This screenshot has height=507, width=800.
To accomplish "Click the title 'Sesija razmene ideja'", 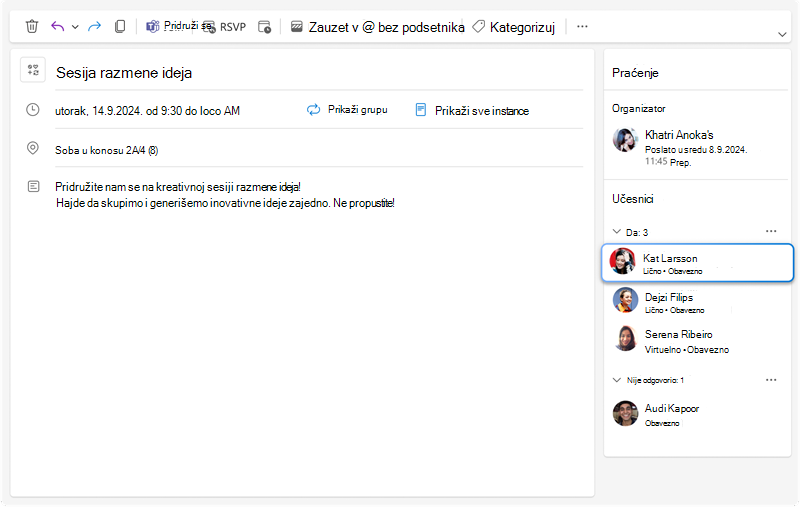I will tap(124, 73).
